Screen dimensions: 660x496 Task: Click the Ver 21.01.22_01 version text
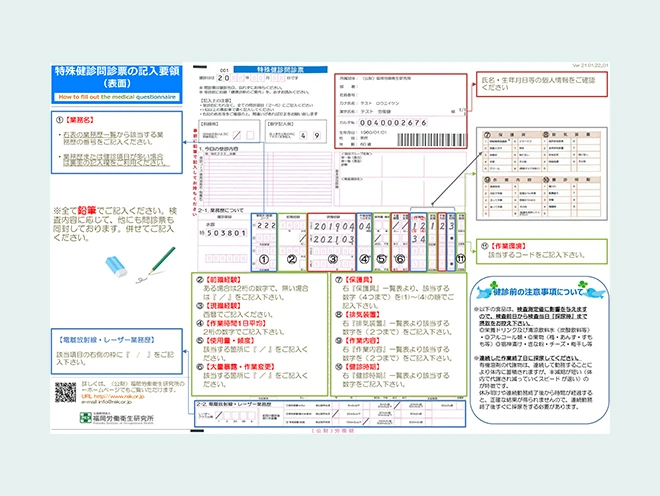click(x=590, y=66)
